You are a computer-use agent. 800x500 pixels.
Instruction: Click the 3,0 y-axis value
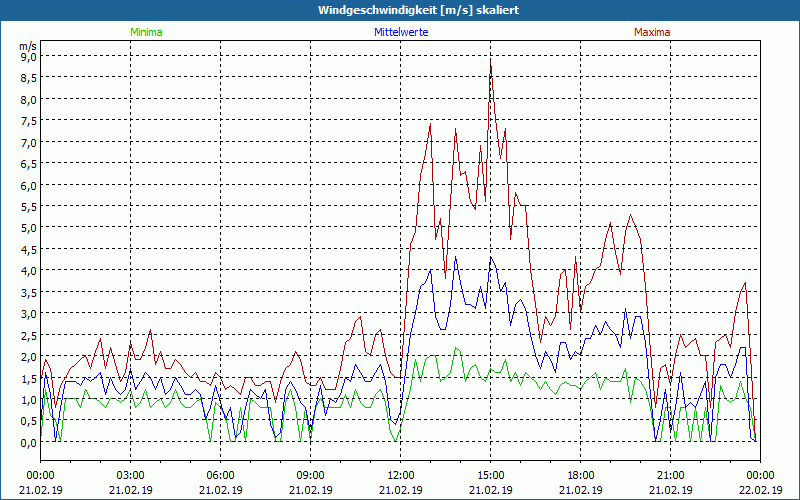(28, 314)
